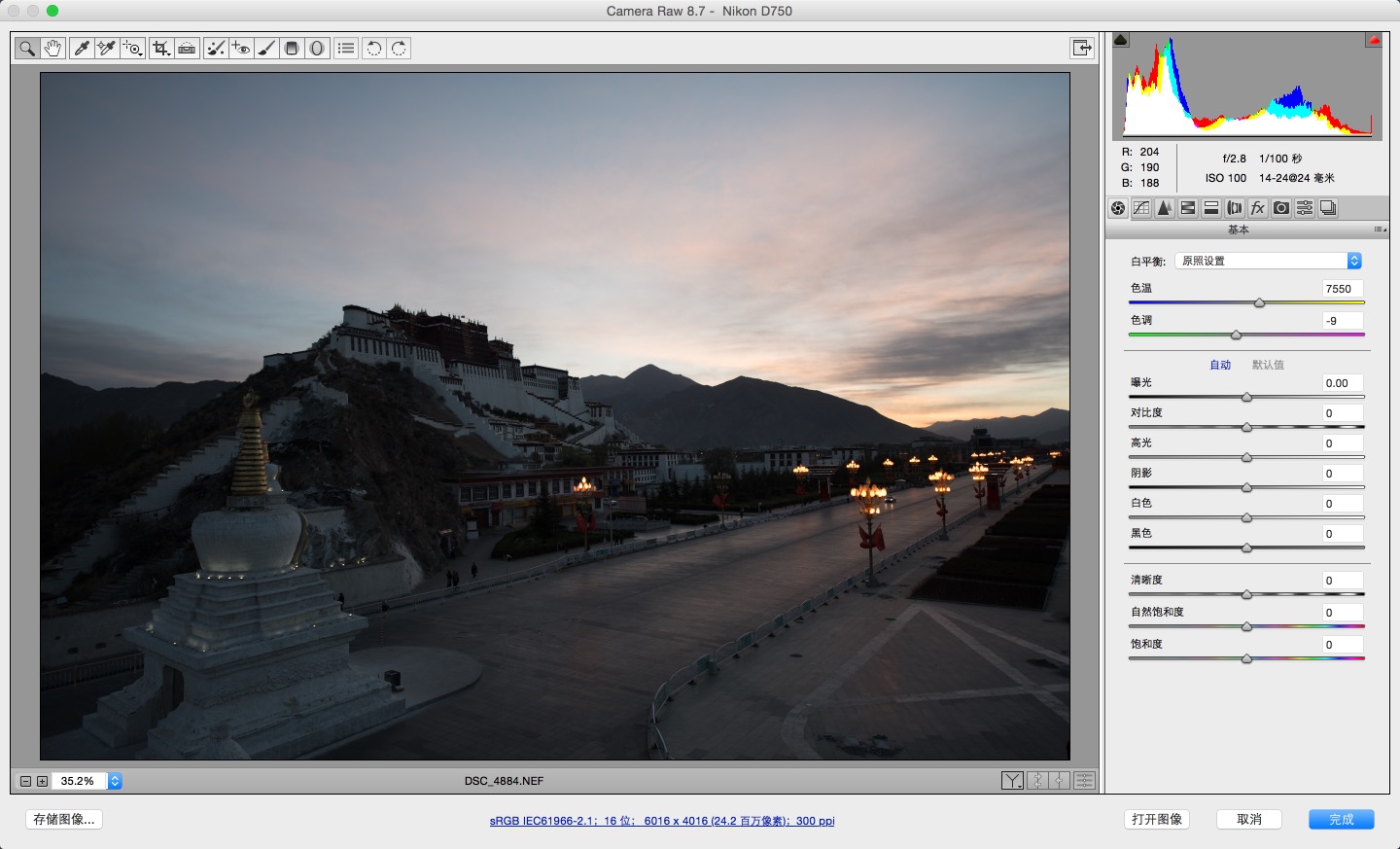Click the 色调 value field -9
Image resolution: width=1400 pixels, height=849 pixels.
1342,321
